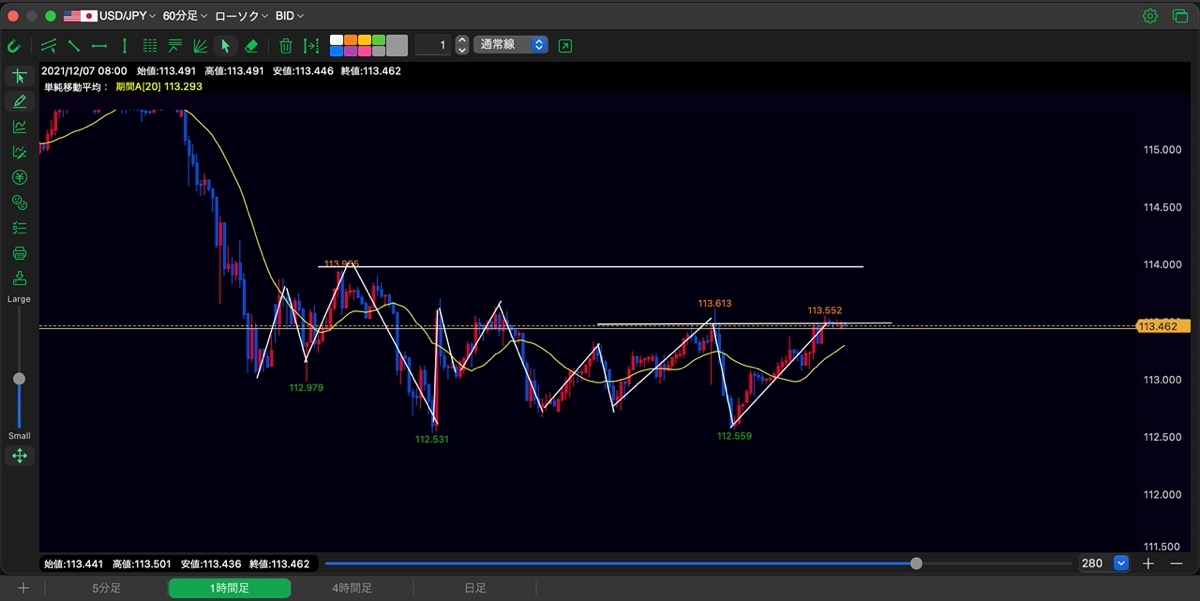Select the diagonal trend line tool
The height and width of the screenshot is (601, 1200).
tap(74, 45)
